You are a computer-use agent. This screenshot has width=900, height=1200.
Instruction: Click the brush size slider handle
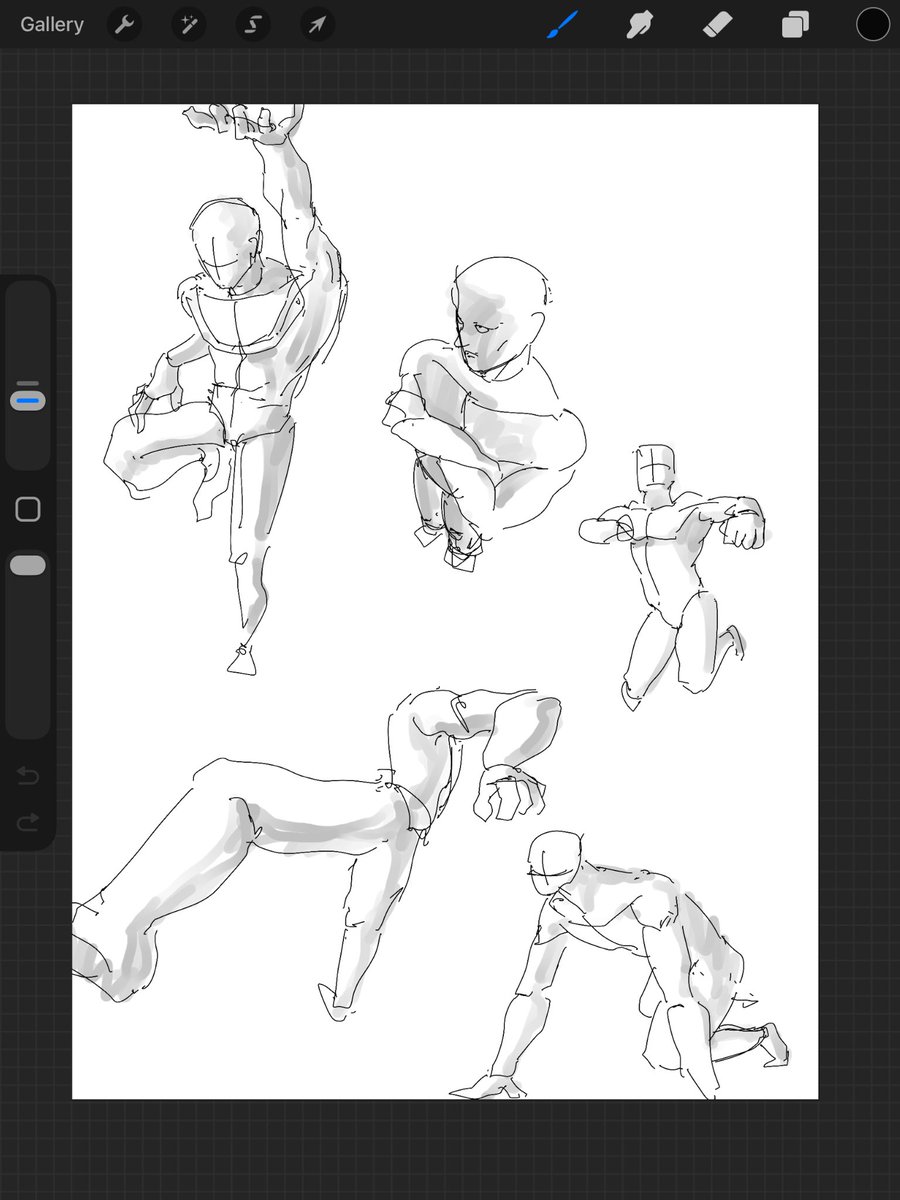coord(28,400)
